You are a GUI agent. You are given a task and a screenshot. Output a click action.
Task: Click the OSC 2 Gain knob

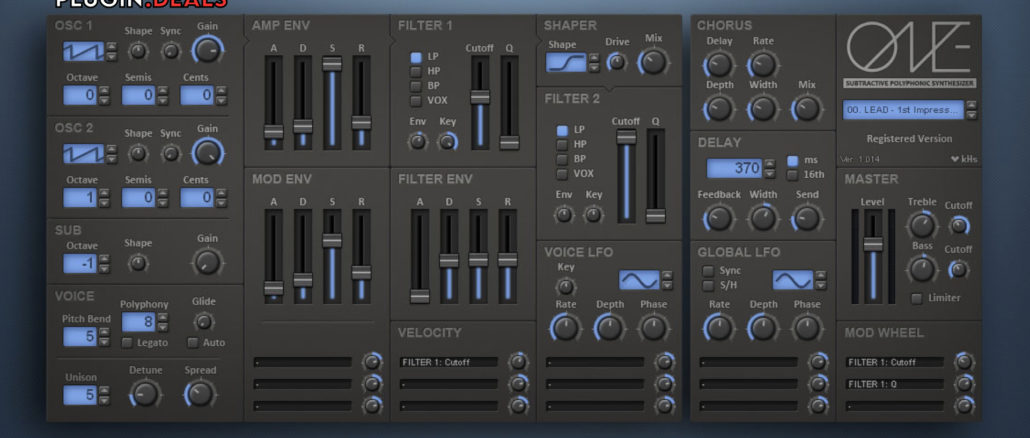coord(208,152)
